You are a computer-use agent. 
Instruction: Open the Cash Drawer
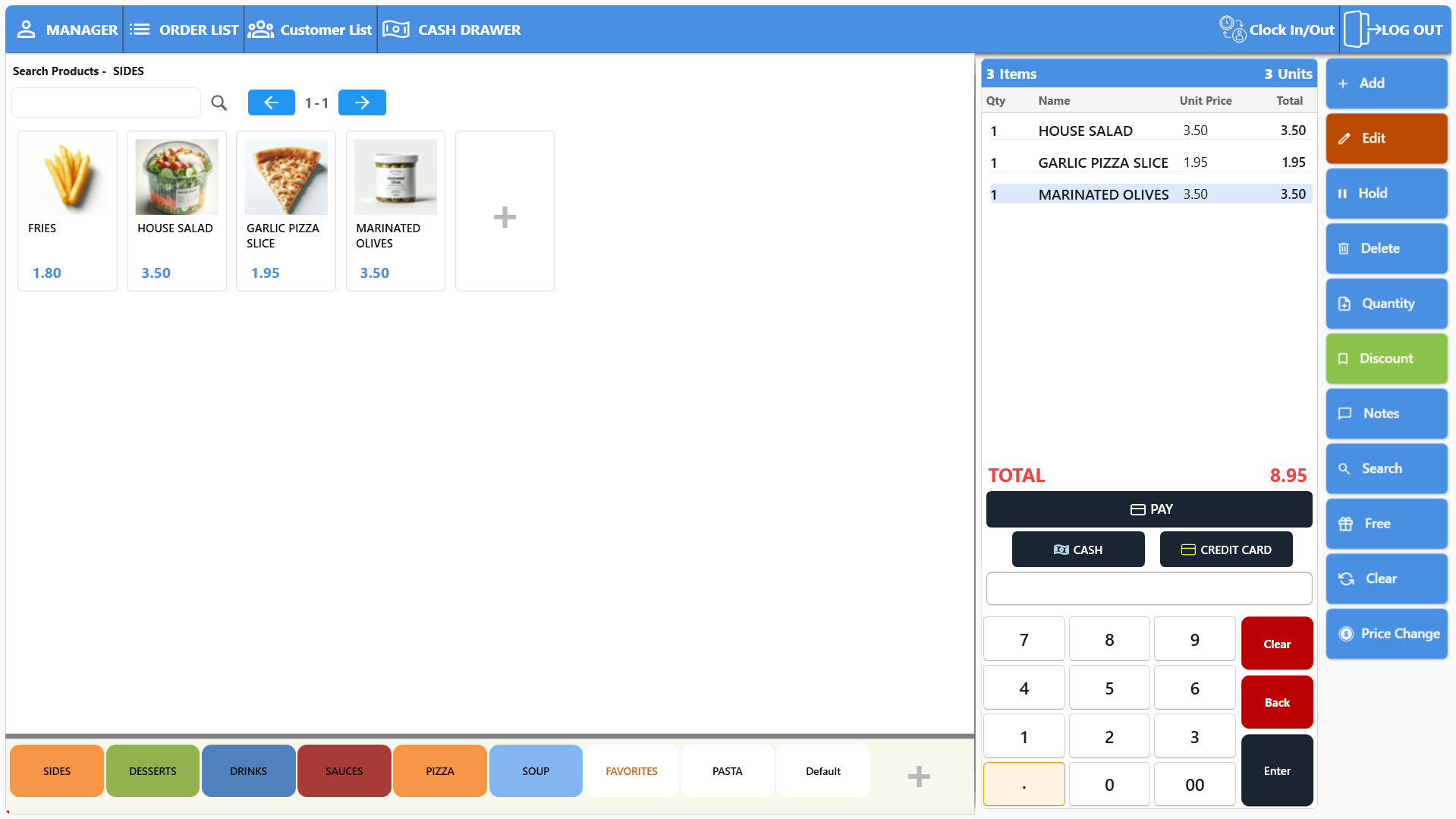[452, 30]
